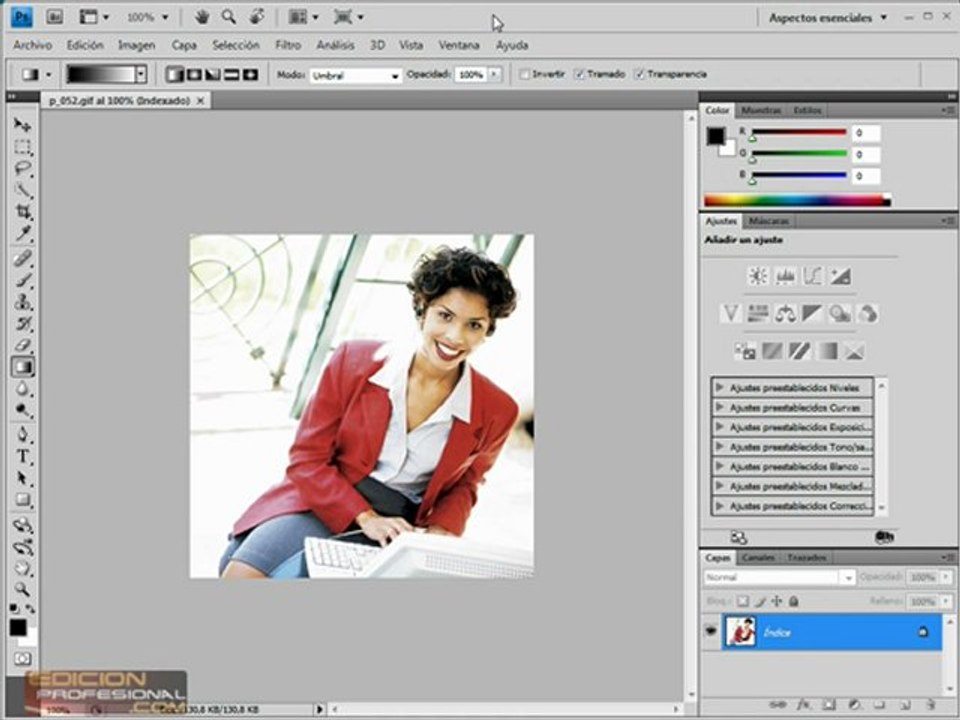Select the Path Selection tool
This screenshot has width=960, height=720.
pyautogui.click(x=23, y=478)
